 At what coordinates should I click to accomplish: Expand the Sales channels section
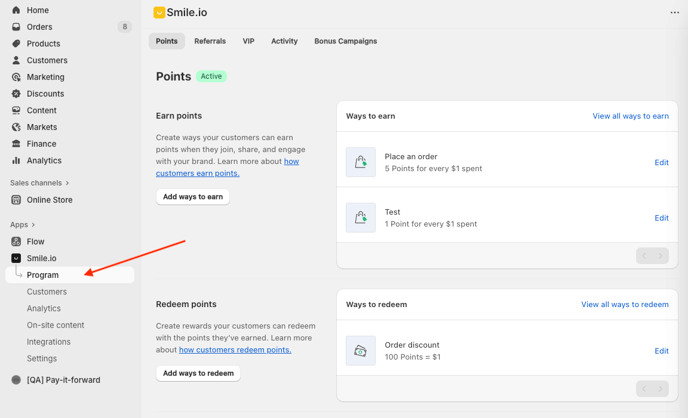point(67,183)
